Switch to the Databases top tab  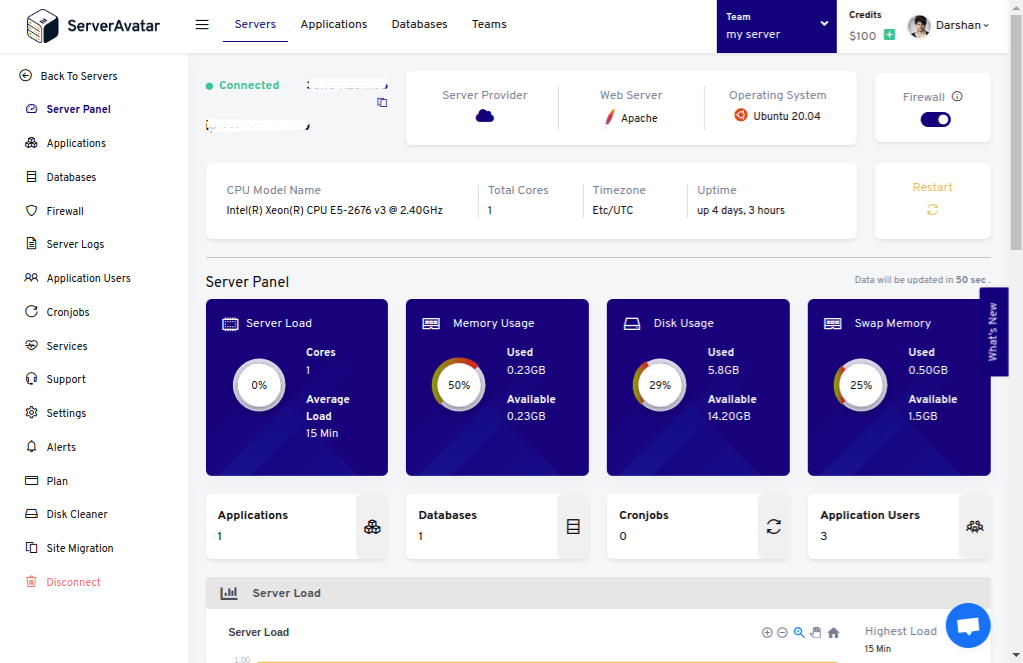[x=420, y=24]
